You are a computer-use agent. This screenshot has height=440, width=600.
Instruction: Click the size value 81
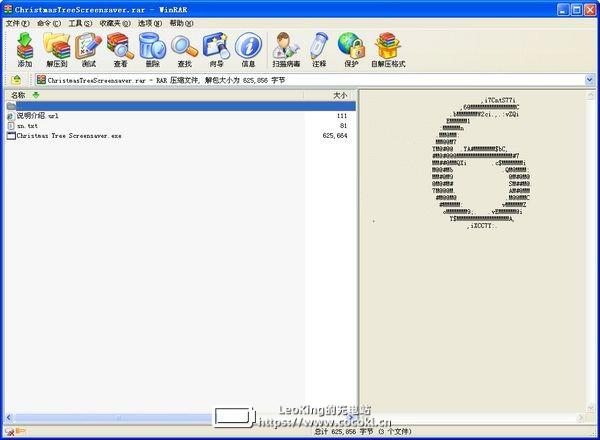click(343, 125)
